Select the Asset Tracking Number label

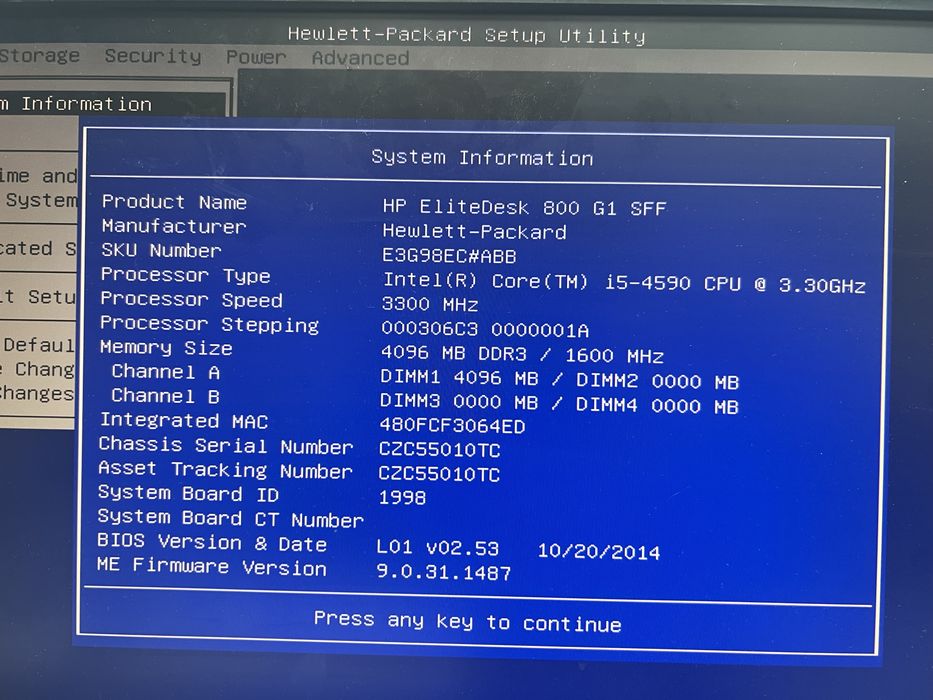226,470
